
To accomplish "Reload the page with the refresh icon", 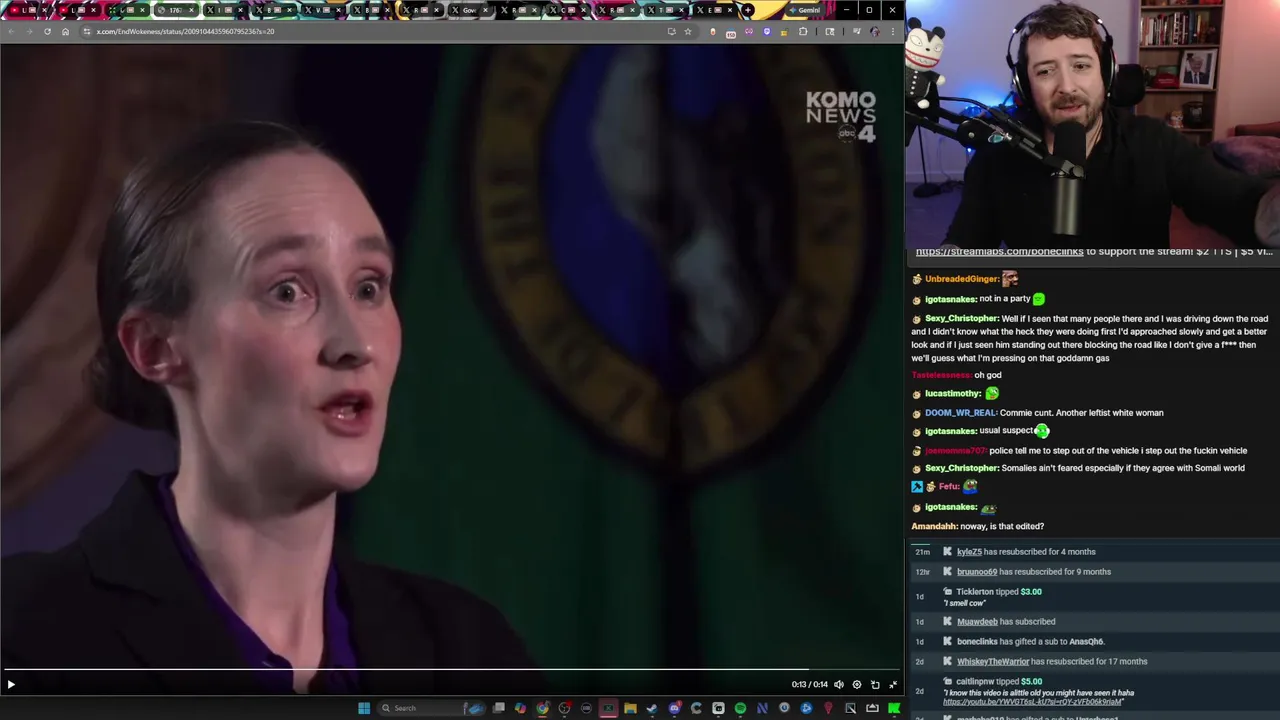I will tap(47, 31).
